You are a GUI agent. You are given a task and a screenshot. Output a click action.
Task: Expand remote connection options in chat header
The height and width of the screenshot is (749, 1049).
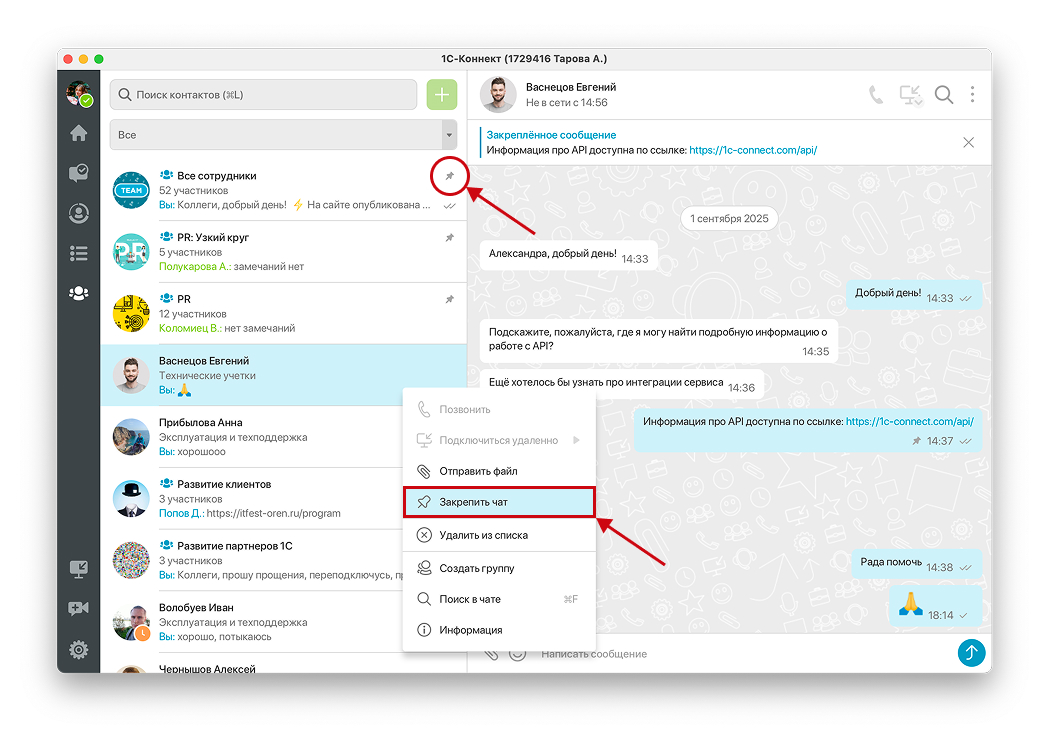[x=910, y=95]
